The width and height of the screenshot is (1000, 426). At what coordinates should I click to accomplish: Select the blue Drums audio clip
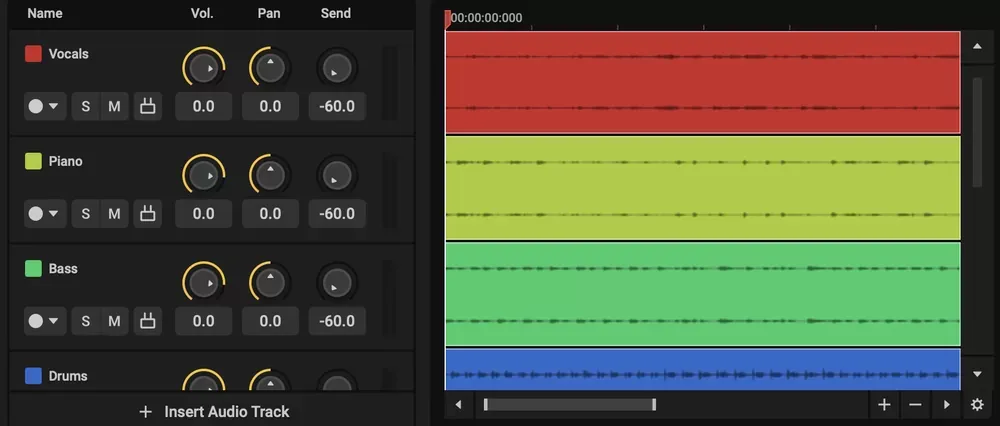703,369
